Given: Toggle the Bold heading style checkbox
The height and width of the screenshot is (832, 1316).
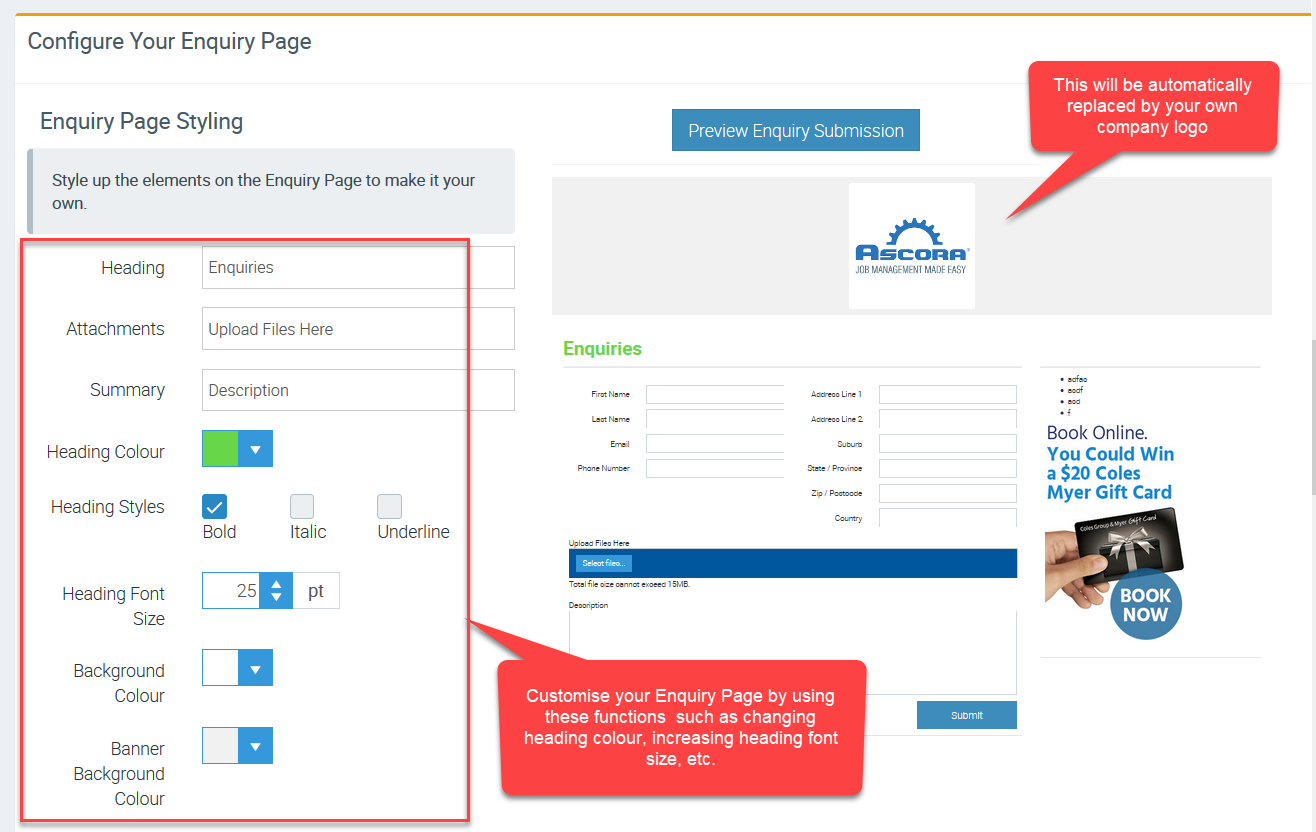Looking at the screenshot, I should point(215,506).
